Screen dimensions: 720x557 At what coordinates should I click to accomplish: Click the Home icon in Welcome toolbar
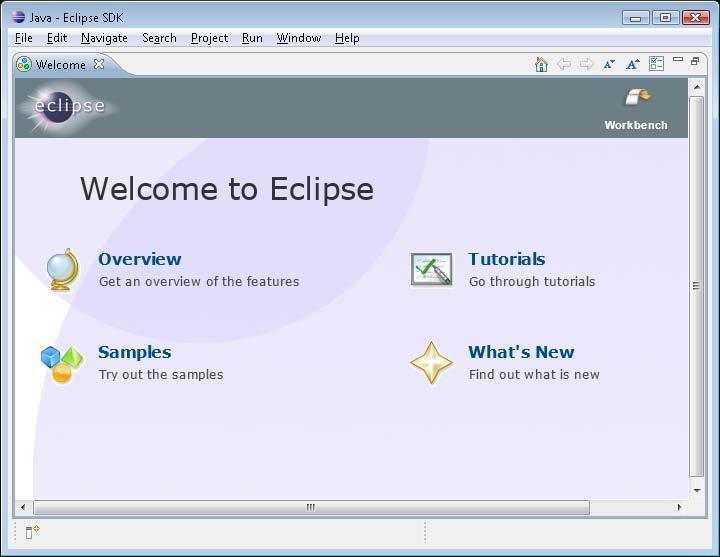point(541,64)
